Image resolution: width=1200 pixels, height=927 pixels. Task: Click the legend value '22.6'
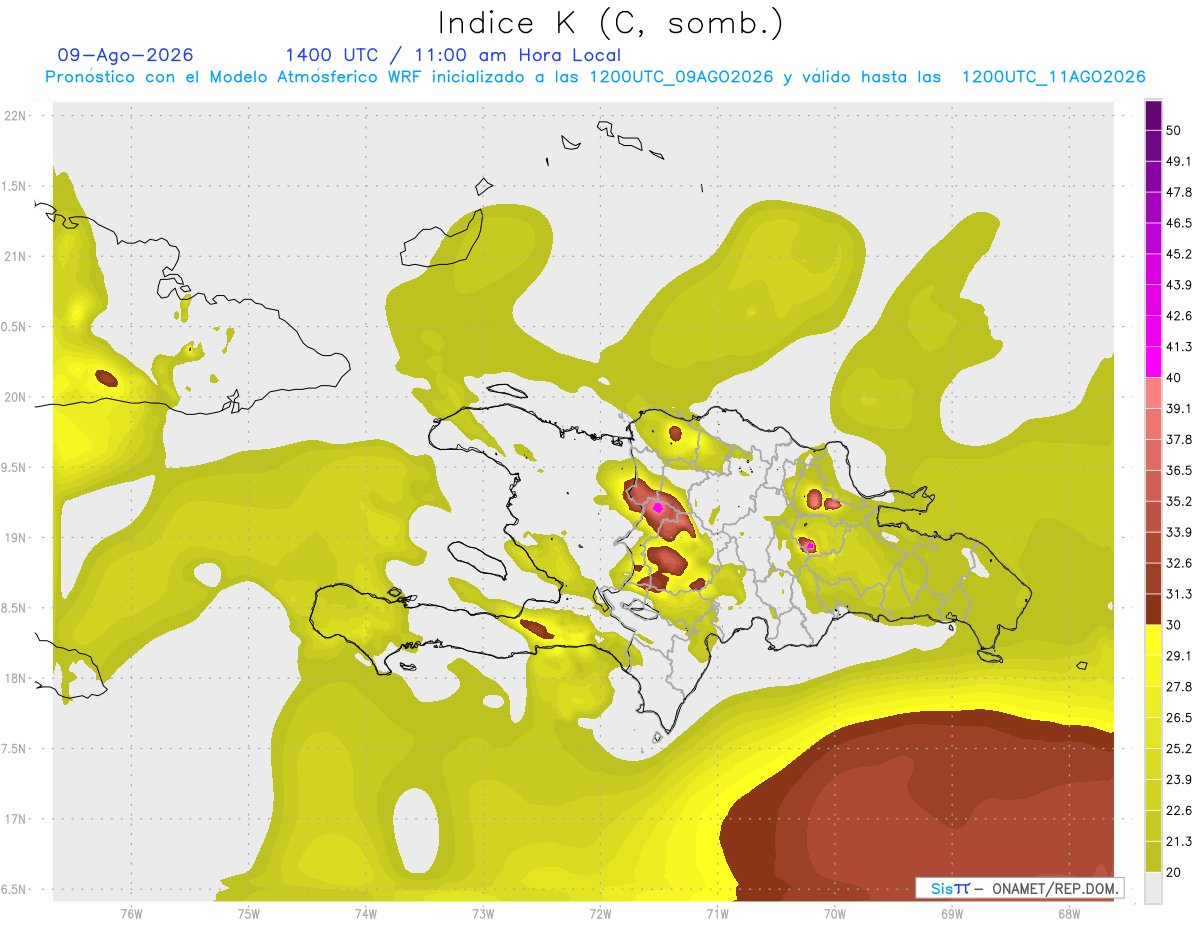click(1179, 810)
